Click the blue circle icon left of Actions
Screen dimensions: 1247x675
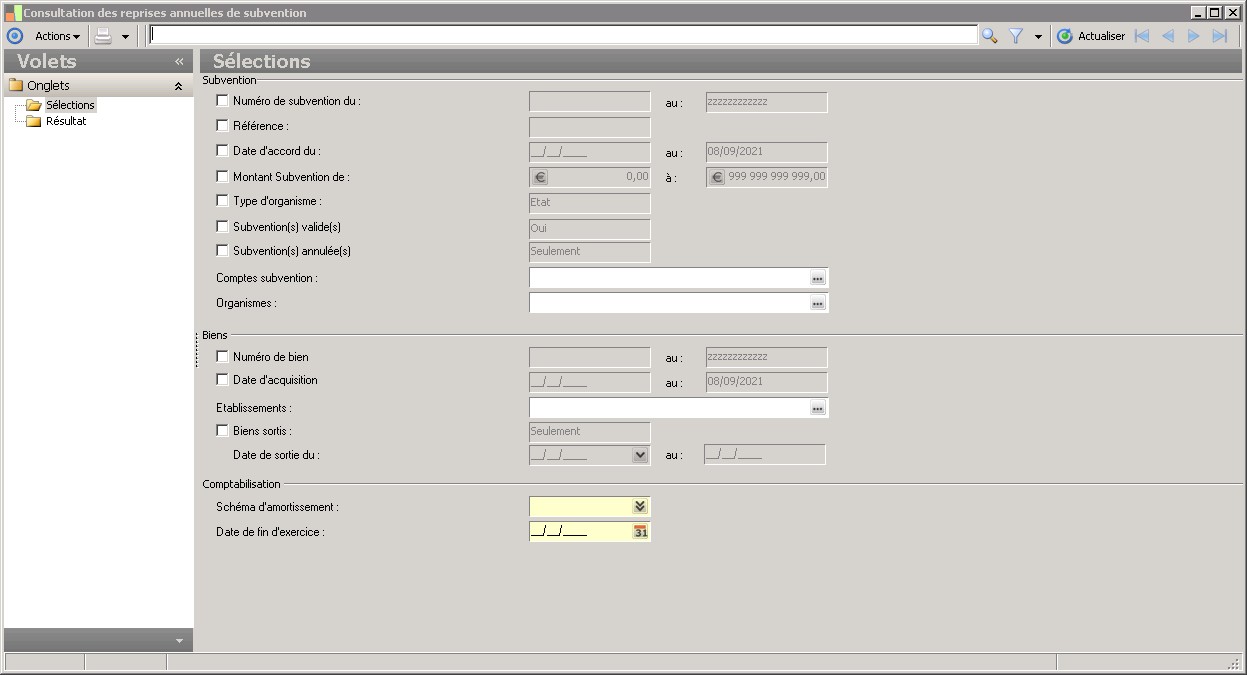point(14,36)
